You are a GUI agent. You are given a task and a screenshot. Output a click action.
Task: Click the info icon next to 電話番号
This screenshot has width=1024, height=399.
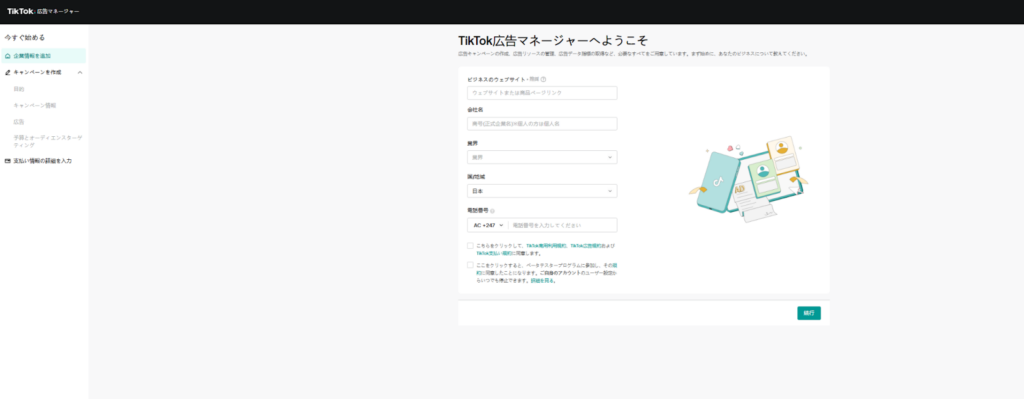point(492,211)
